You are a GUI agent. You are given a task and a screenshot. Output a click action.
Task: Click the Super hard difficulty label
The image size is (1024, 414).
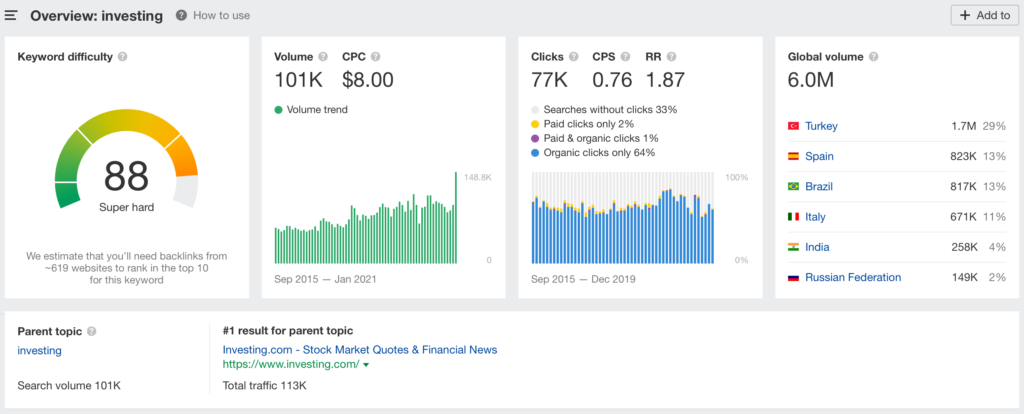tap(127, 208)
